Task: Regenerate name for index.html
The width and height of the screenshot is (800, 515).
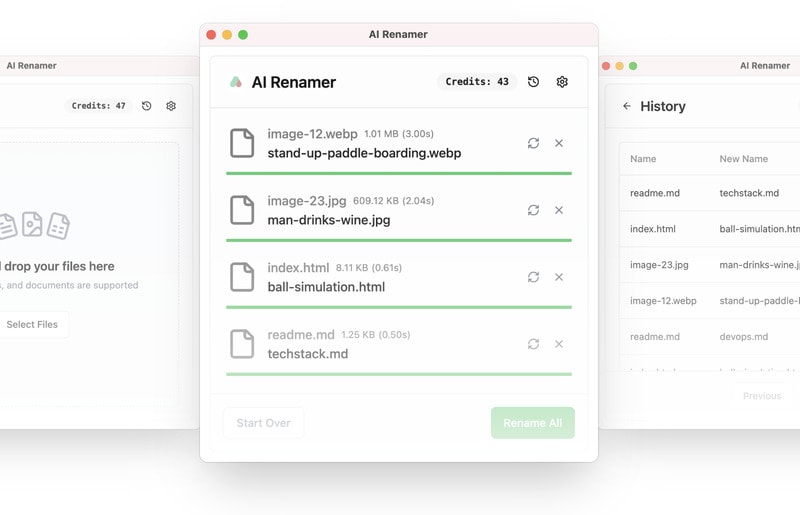Action: coord(533,277)
